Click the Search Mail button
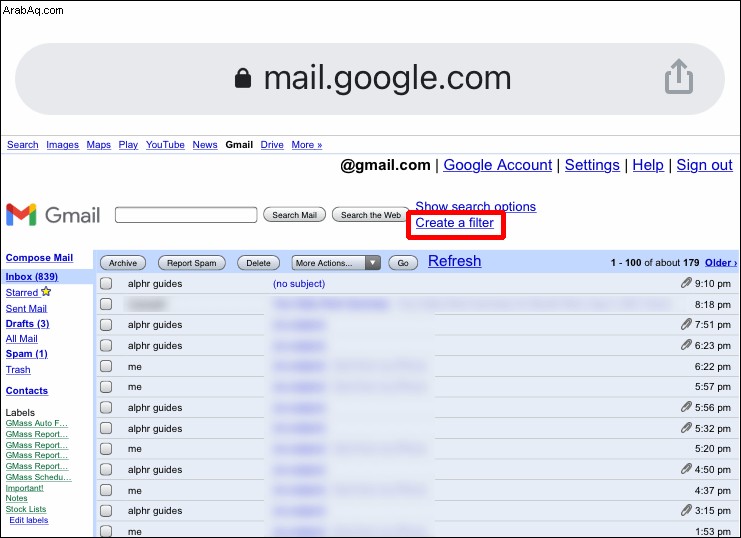The image size is (741, 538). coord(294,215)
